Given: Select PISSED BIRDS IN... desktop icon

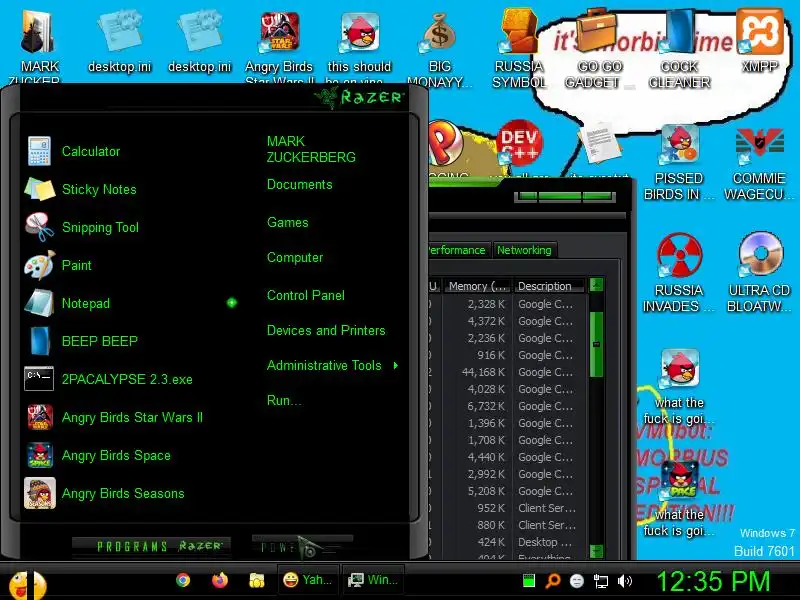Looking at the screenshot, I should [679, 163].
